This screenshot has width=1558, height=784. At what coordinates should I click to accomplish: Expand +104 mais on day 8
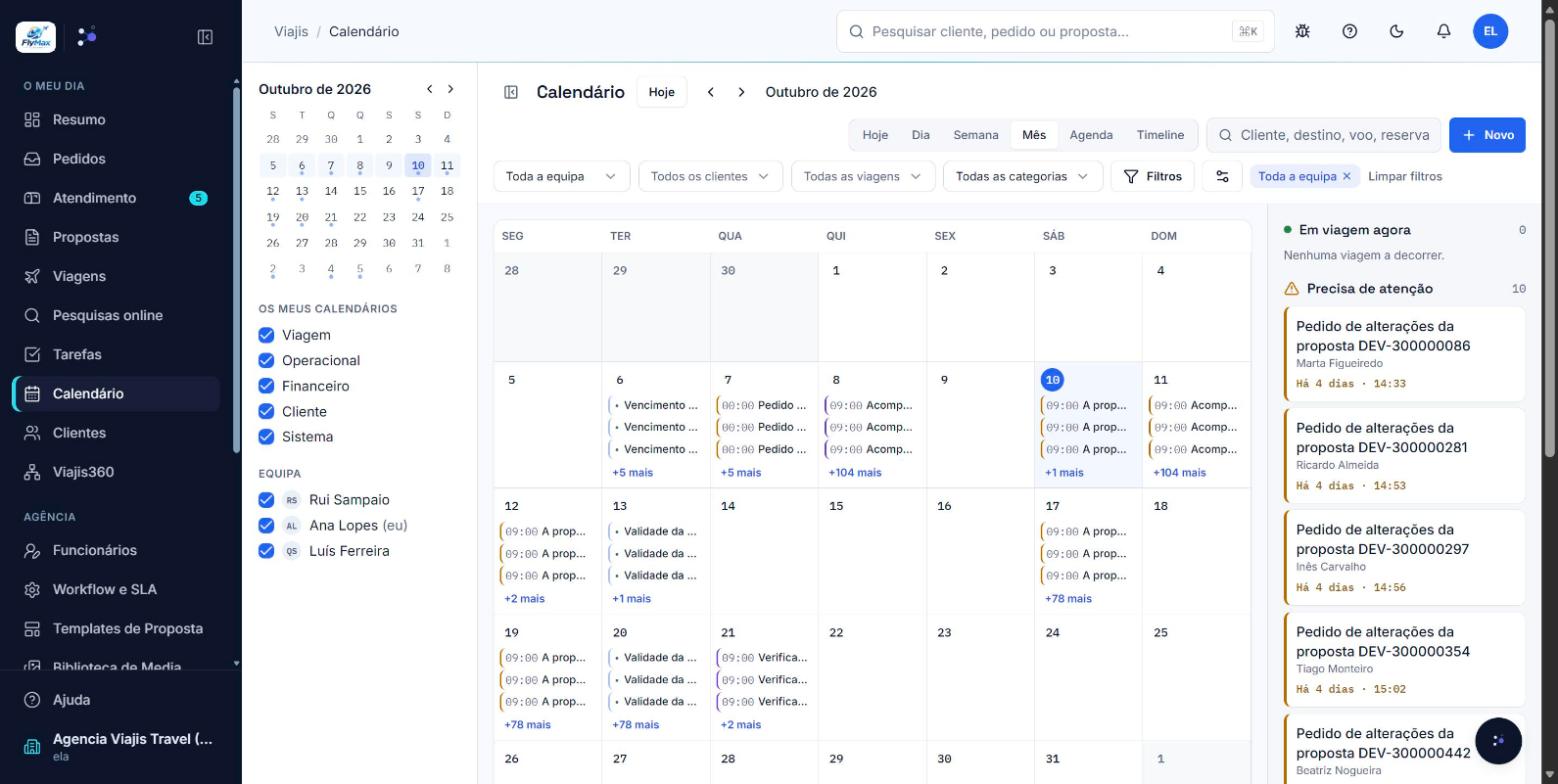(855, 473)
